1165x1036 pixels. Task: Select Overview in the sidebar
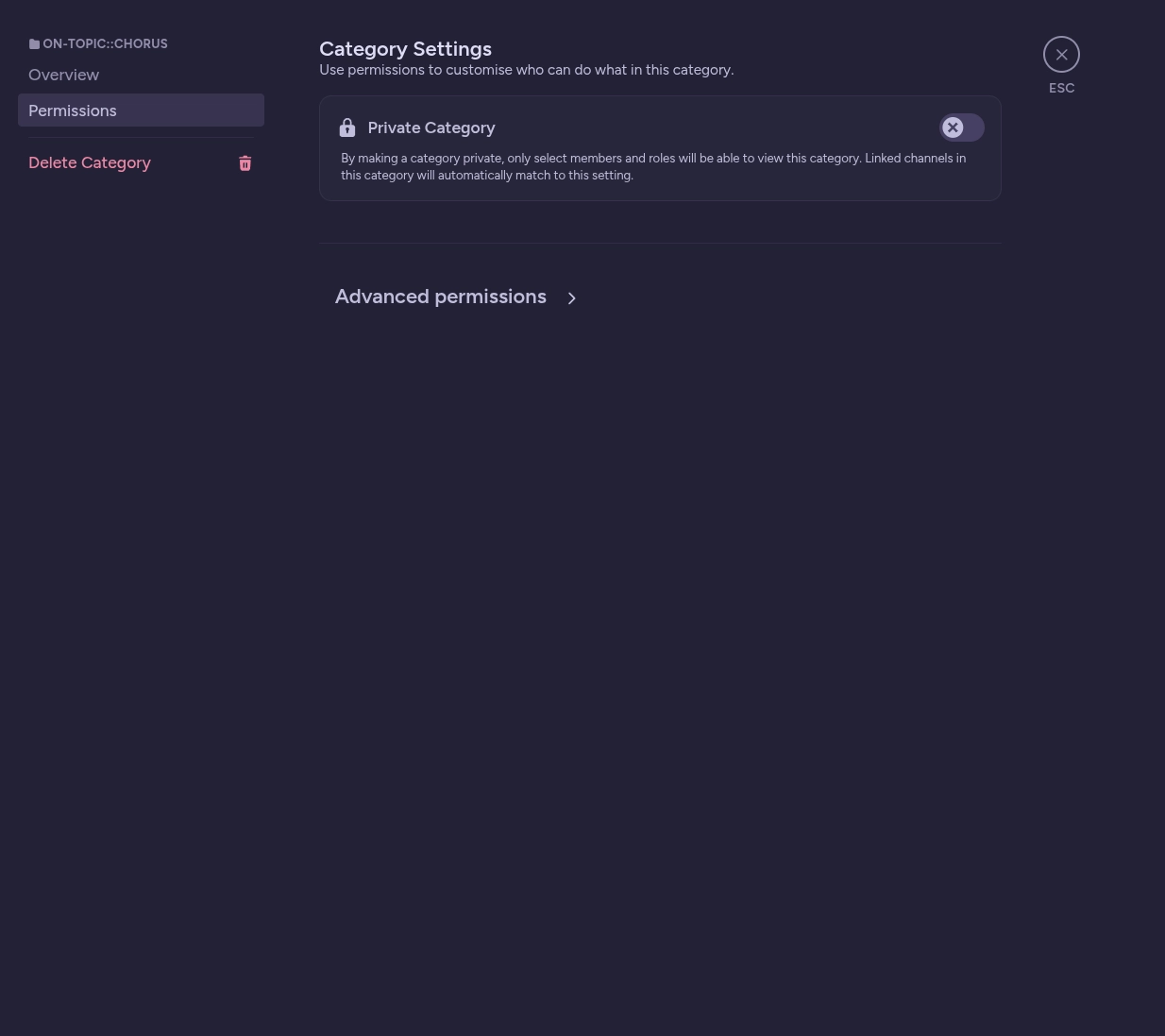click(64, 75)
